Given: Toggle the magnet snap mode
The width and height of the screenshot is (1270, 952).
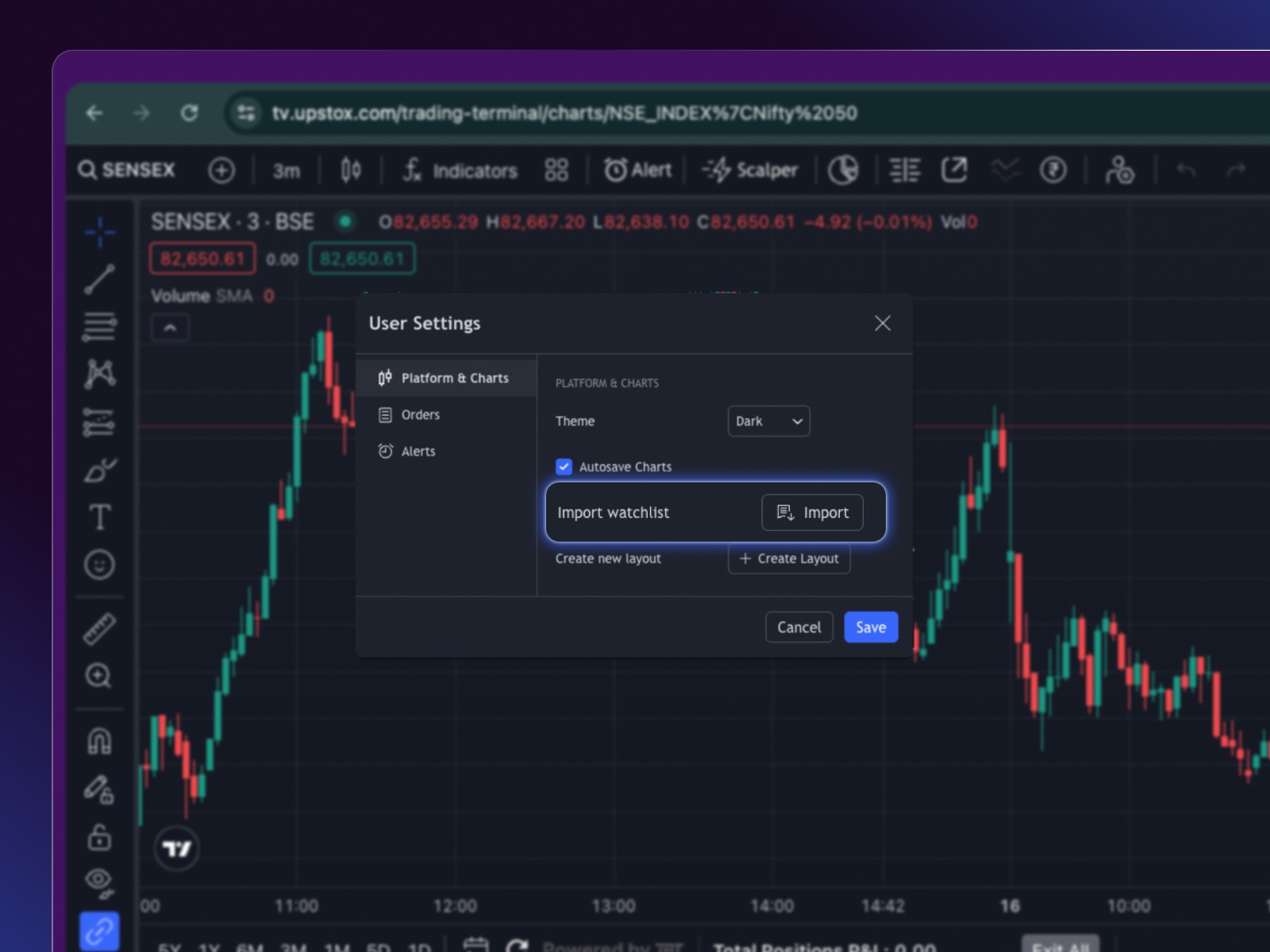Looking at the screenshot, I should click(99, 741).
